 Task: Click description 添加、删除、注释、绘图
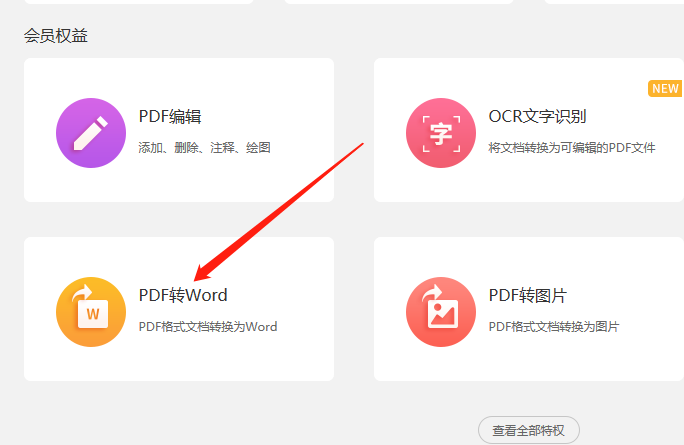(205, 147)
